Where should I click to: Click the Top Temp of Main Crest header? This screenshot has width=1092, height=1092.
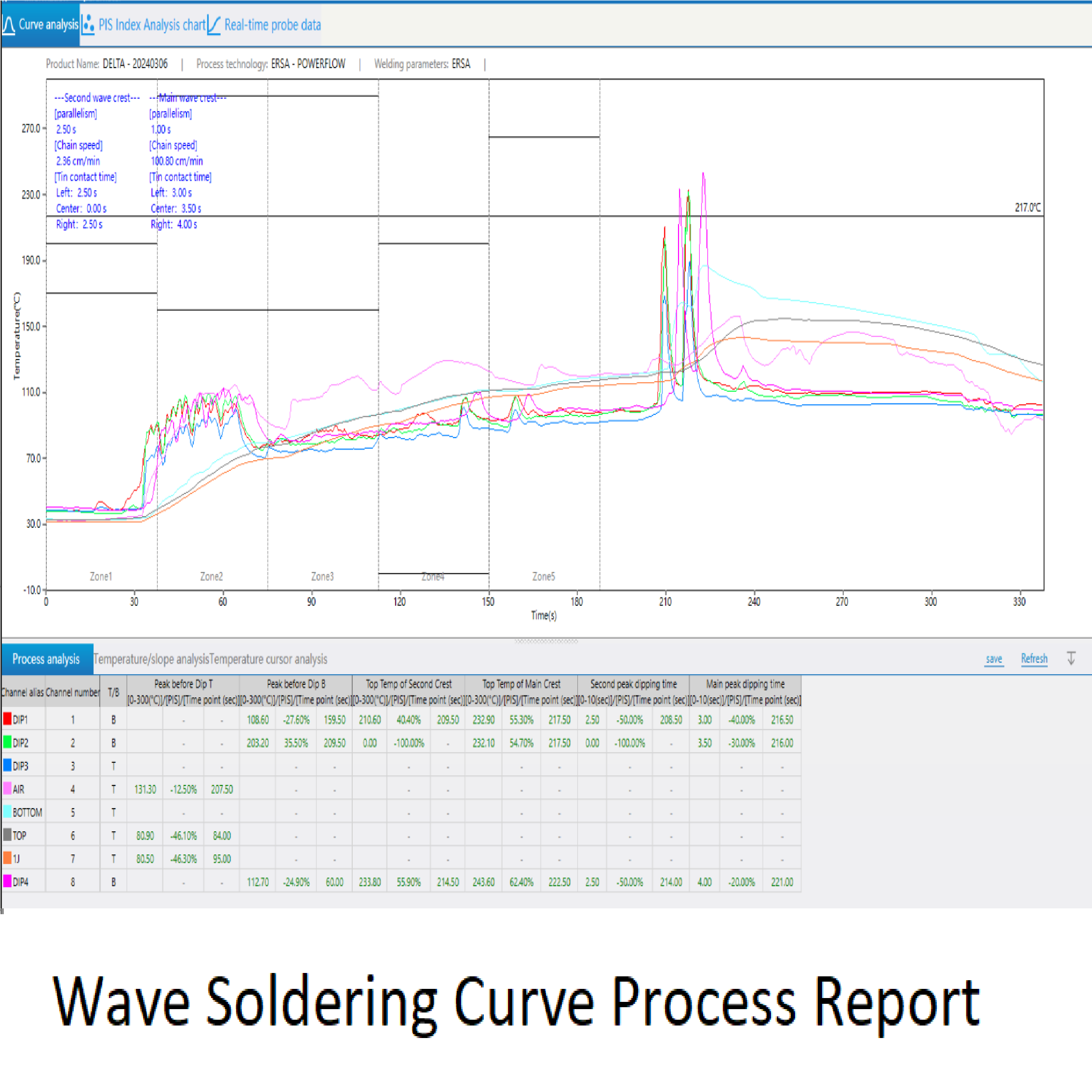521,684
